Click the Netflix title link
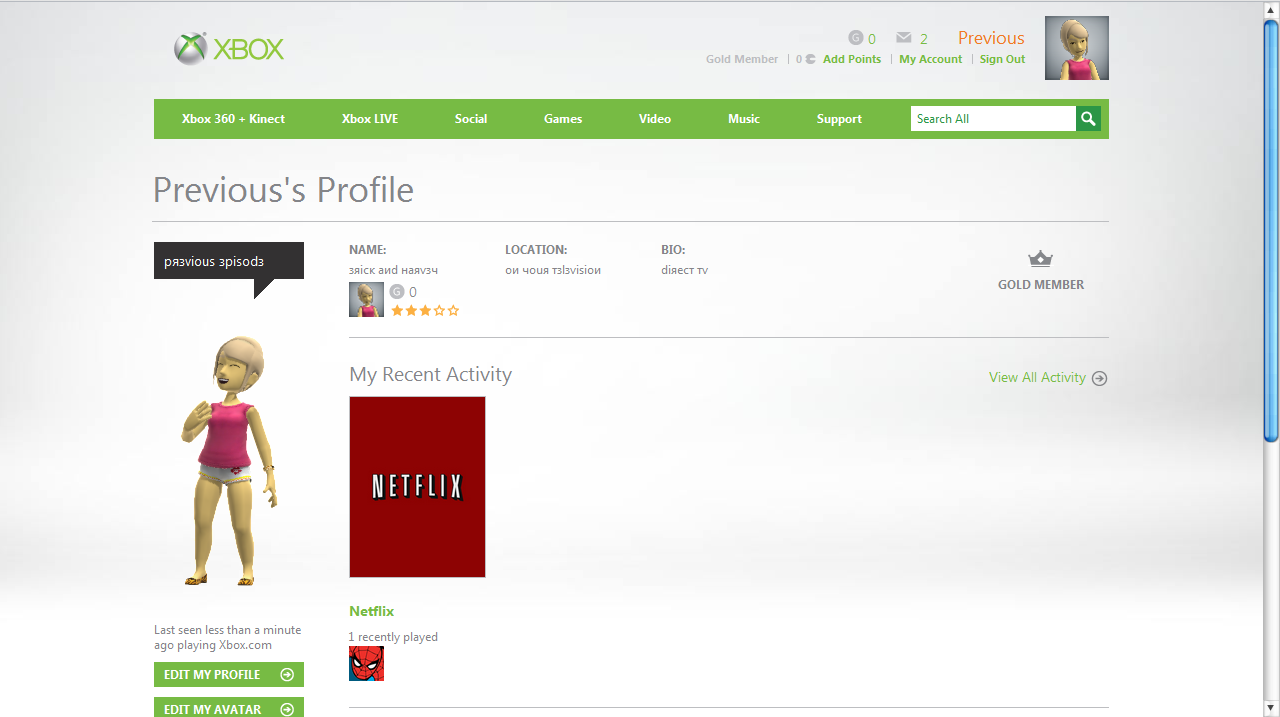 click(372, 611)
